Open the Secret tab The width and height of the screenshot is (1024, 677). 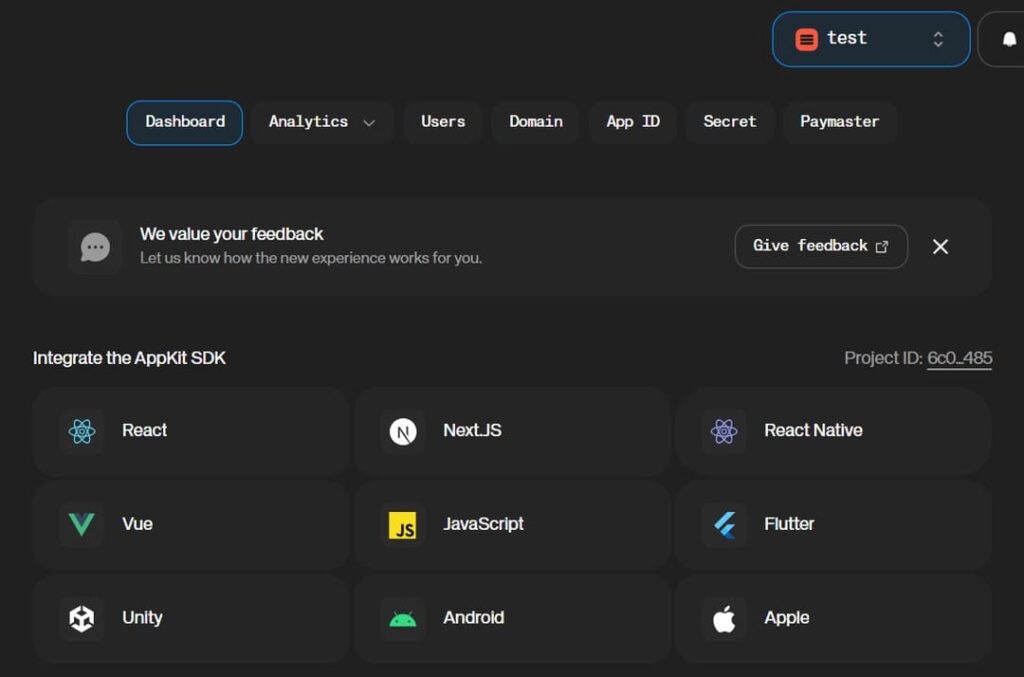point(729,122)
